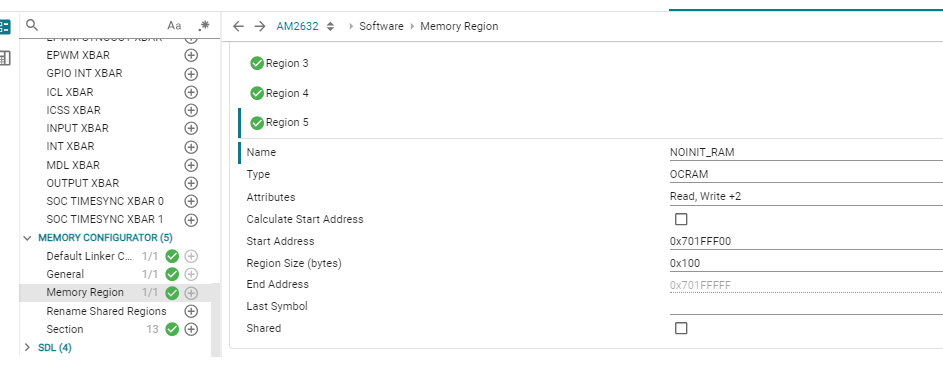Open the Type OCRAM dropdown

806,174
